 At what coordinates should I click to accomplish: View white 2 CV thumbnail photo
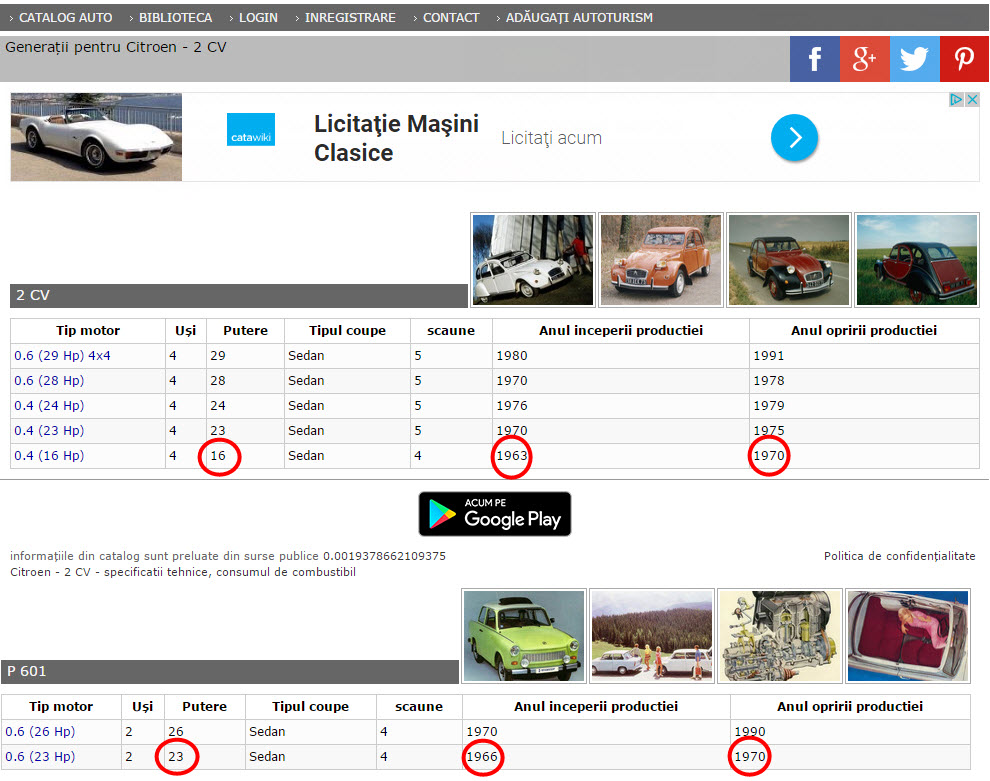(x=533, y=260)
